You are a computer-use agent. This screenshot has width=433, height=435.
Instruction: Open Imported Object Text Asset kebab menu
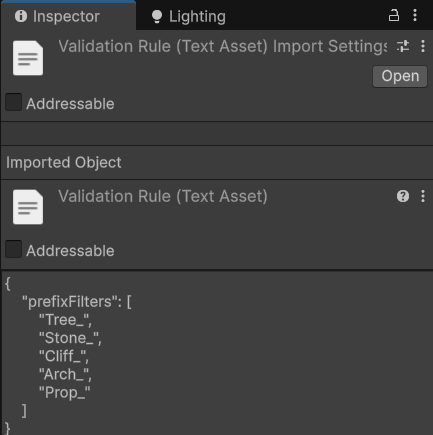423,196
